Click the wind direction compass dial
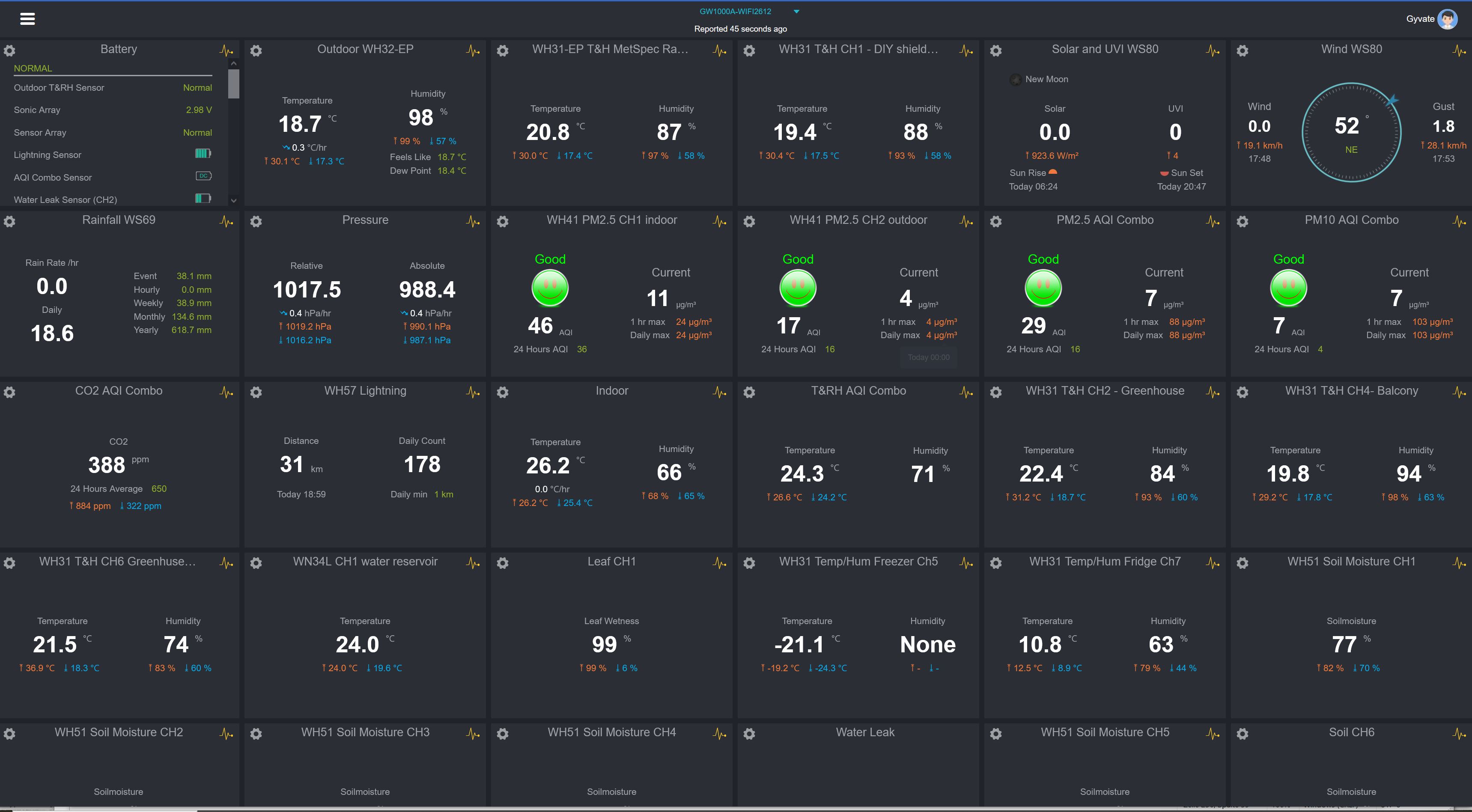1472x812 pixels. point(1351,133)
